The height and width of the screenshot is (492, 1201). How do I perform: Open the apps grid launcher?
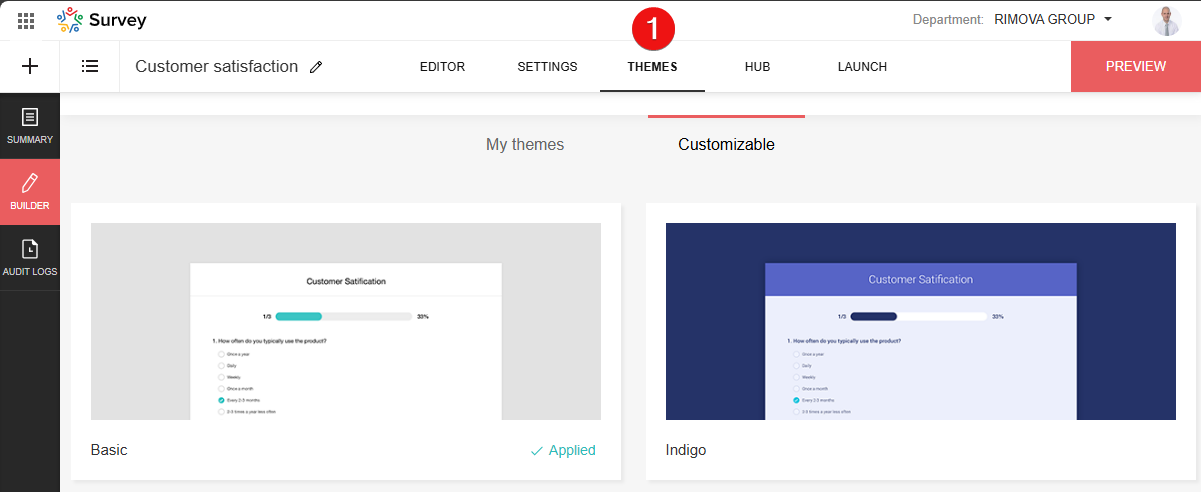click(27, 20)
